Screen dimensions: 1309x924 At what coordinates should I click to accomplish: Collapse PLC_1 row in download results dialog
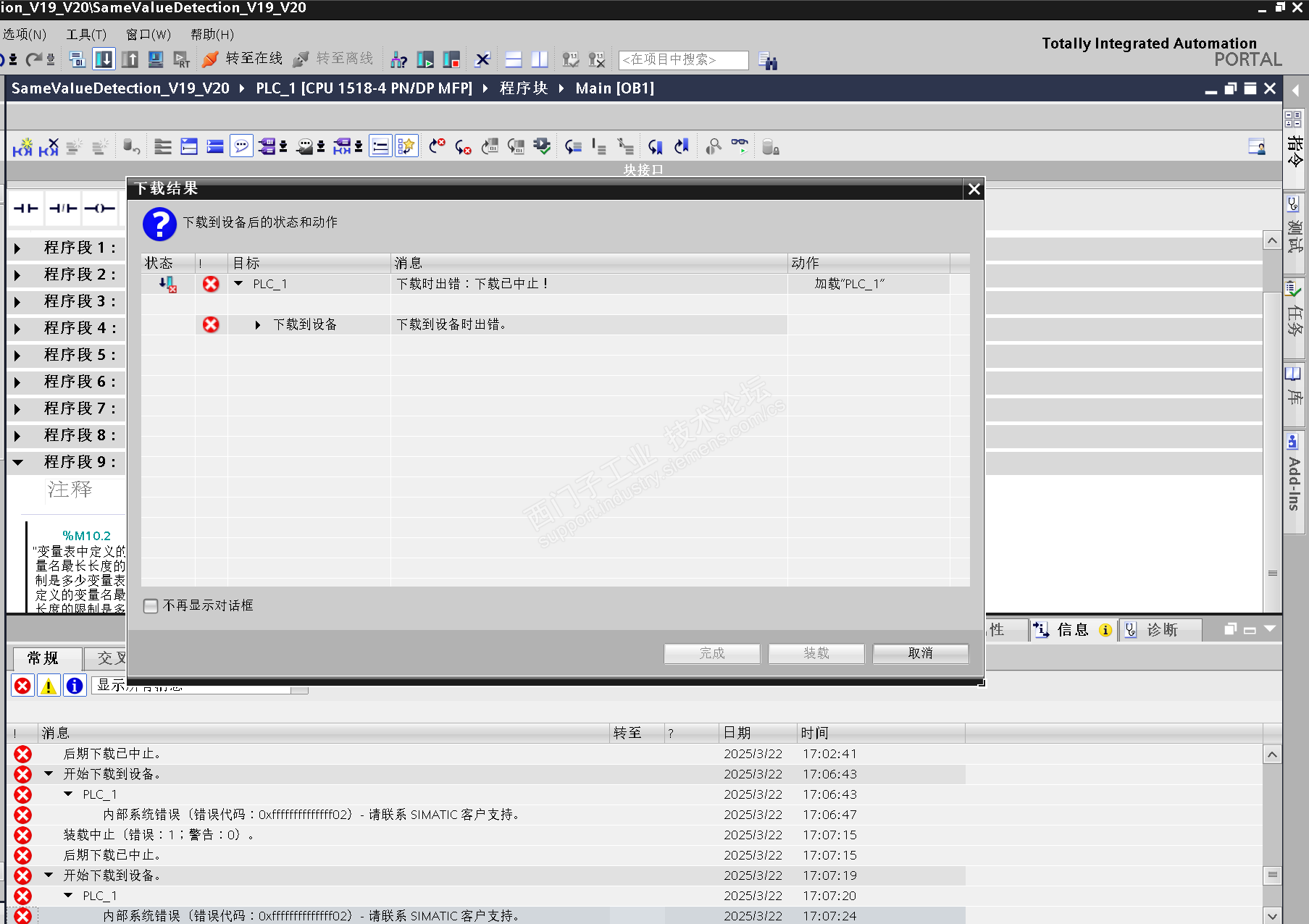pos(238,284)
